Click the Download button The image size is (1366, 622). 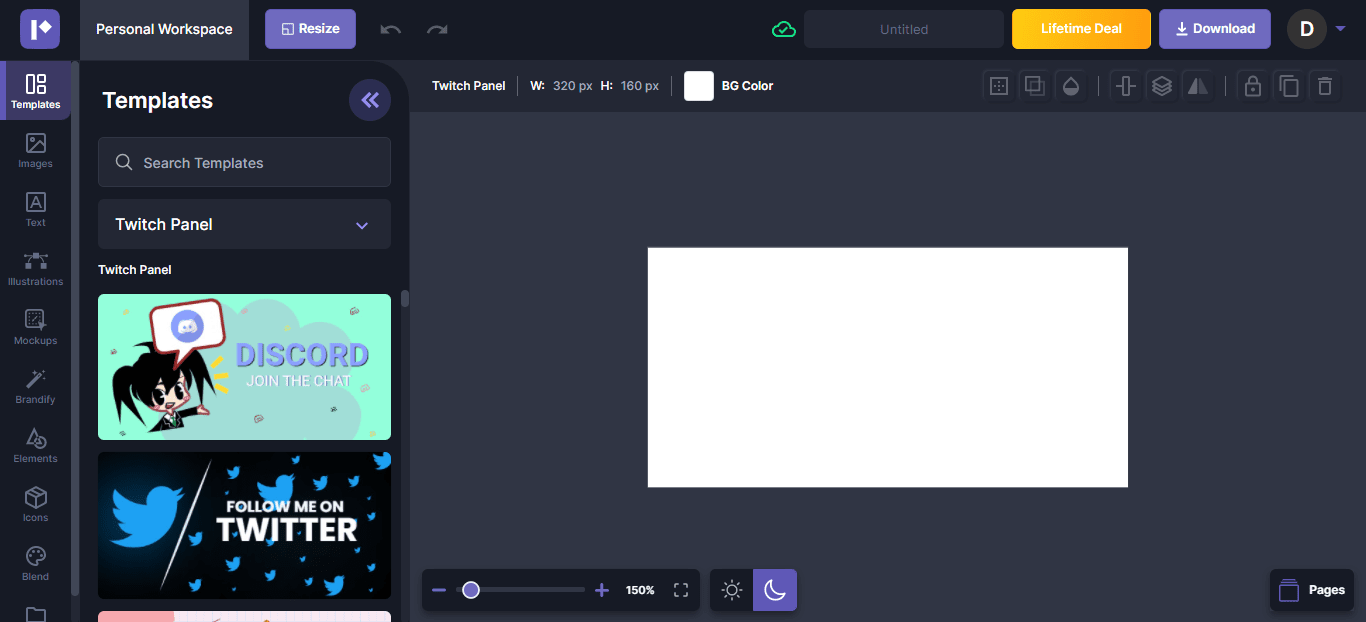[x=1214, y=29]
